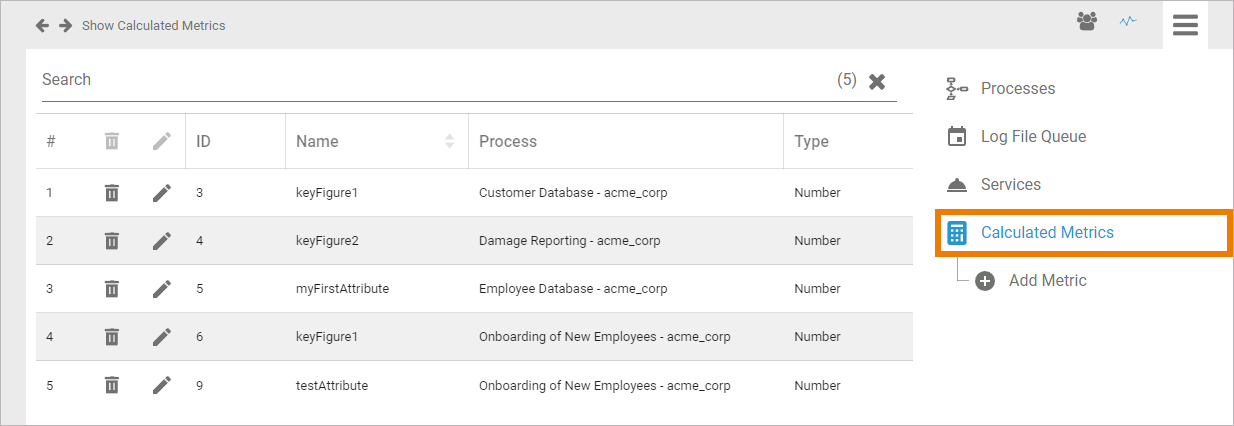Select Calculated Metrics menu entry
The height and width of the screenshot is (426, 1234).
[x=1046, y=233]
